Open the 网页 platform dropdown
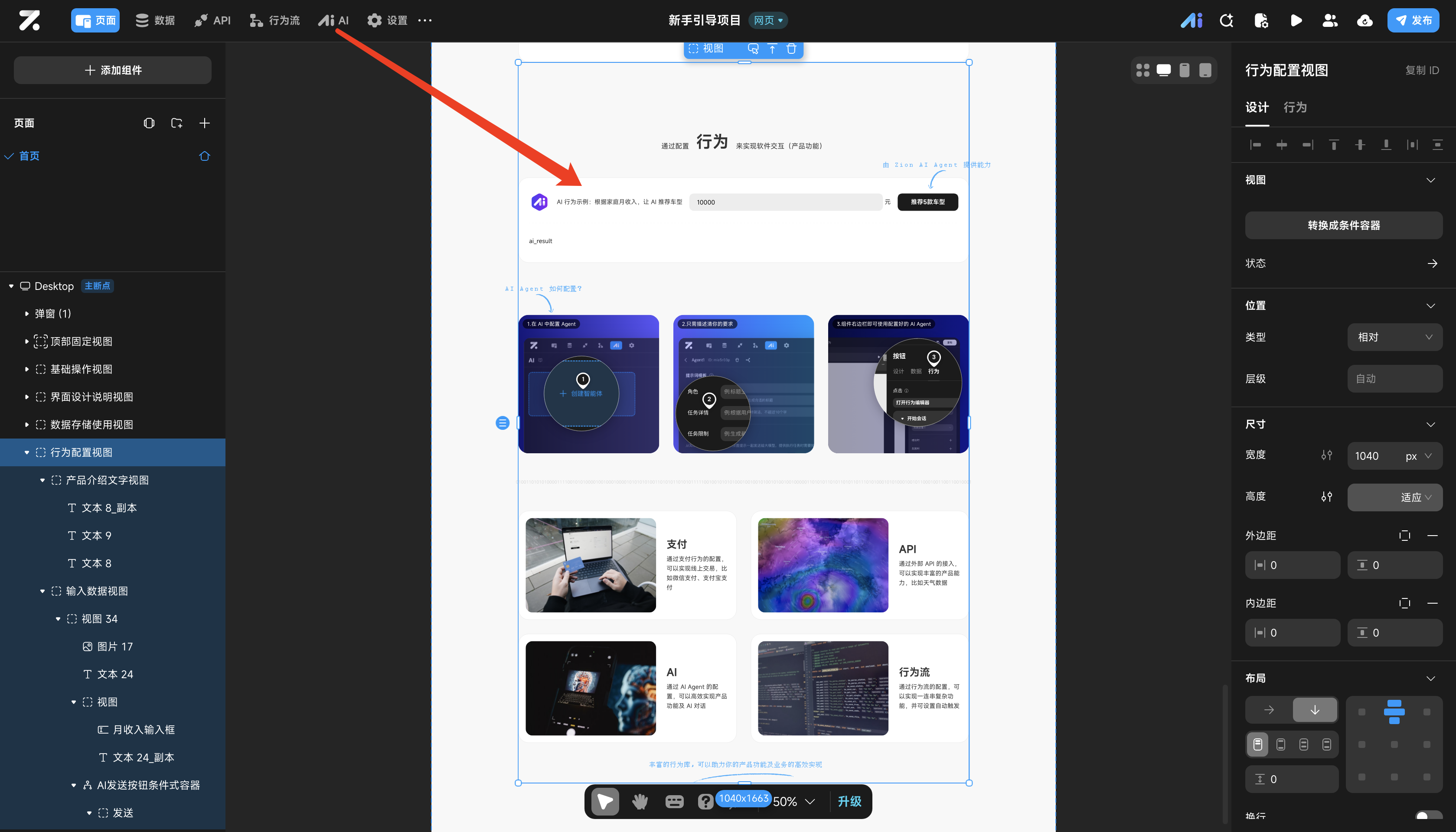Screen dimensions: 1456x832 click(x=768, y=20)
